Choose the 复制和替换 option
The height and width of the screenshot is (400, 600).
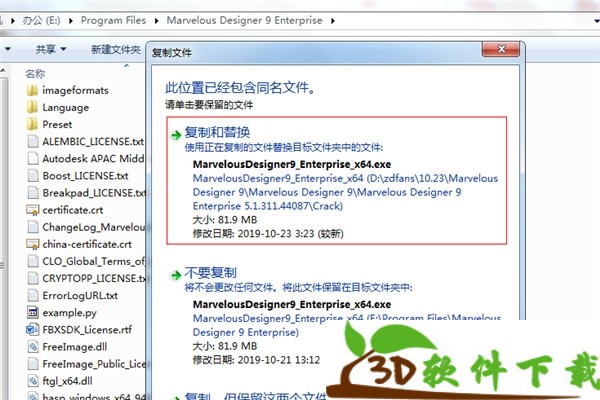(x=336, y=180)
